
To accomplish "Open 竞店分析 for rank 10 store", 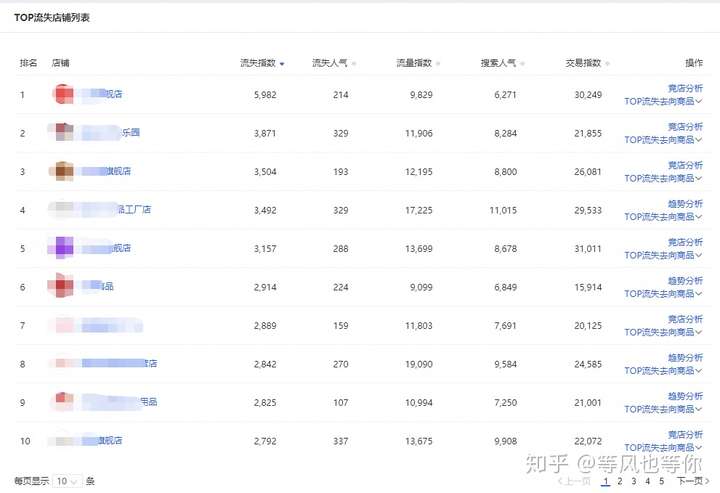I will coord(685,435).
